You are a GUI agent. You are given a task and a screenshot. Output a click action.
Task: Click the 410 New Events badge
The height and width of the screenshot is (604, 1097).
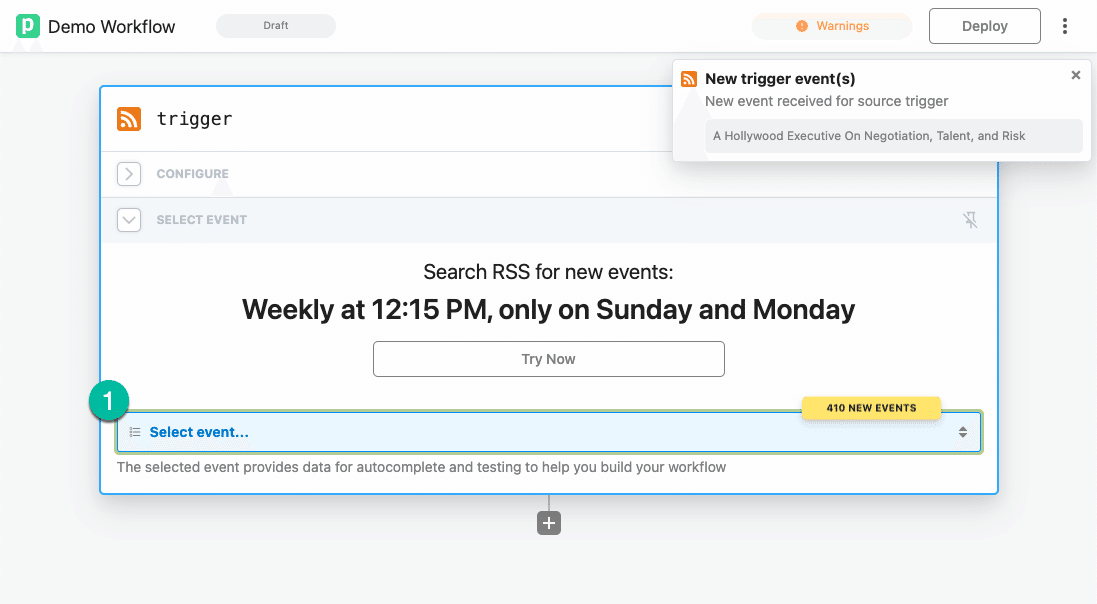[871, 408]
